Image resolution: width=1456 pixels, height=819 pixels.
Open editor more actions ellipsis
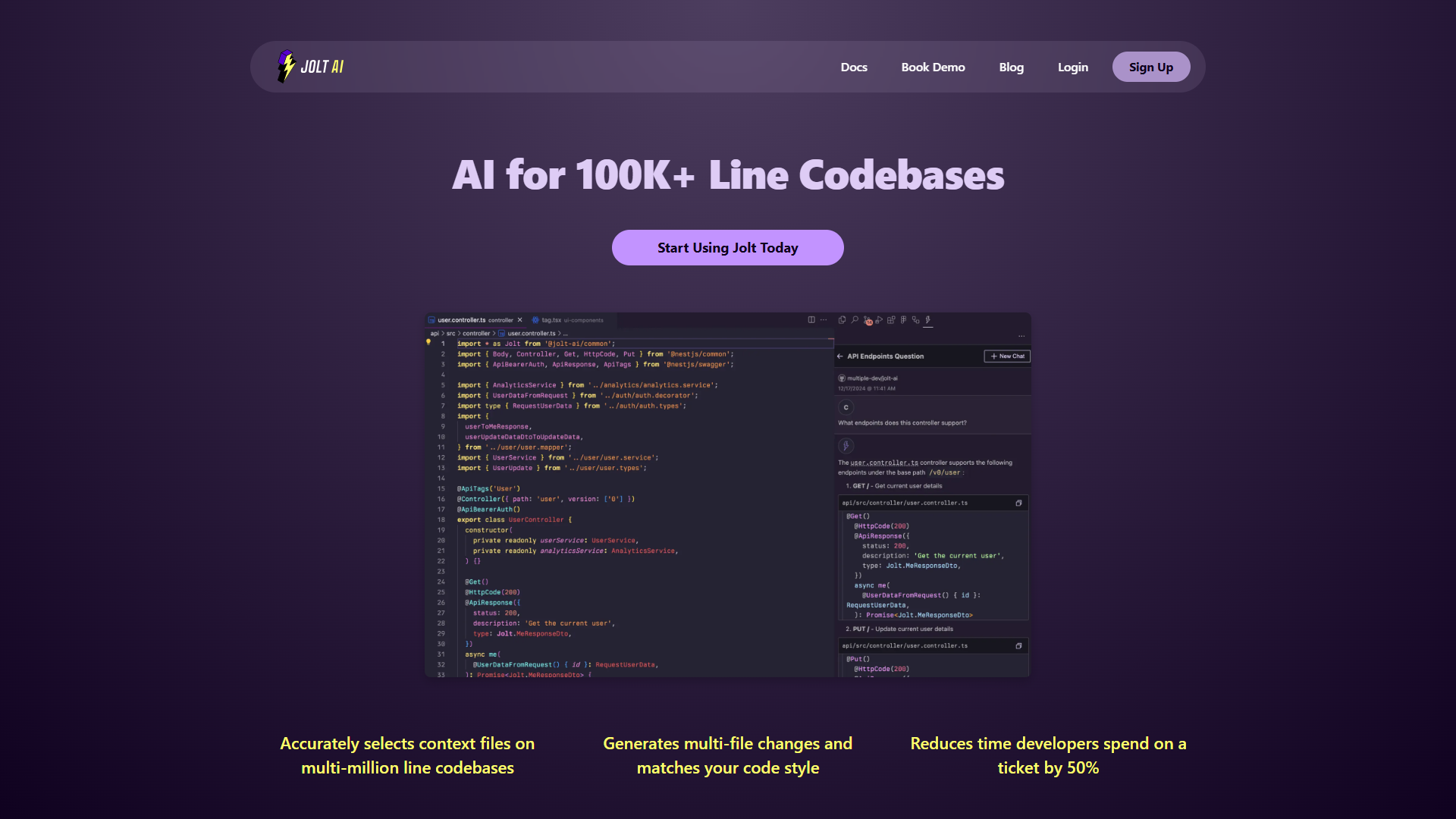824,320
